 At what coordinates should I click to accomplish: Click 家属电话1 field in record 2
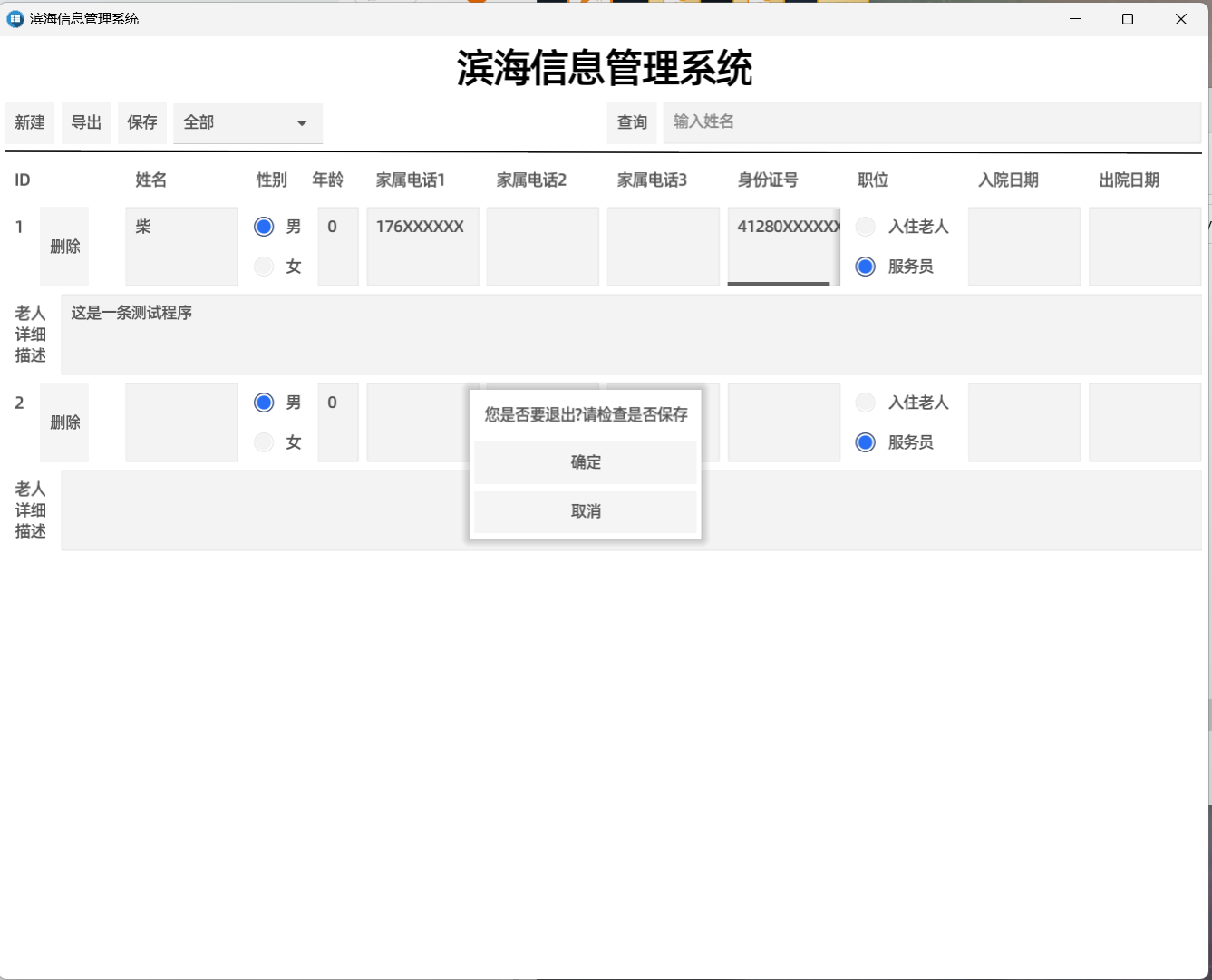[x=417, y=422]
